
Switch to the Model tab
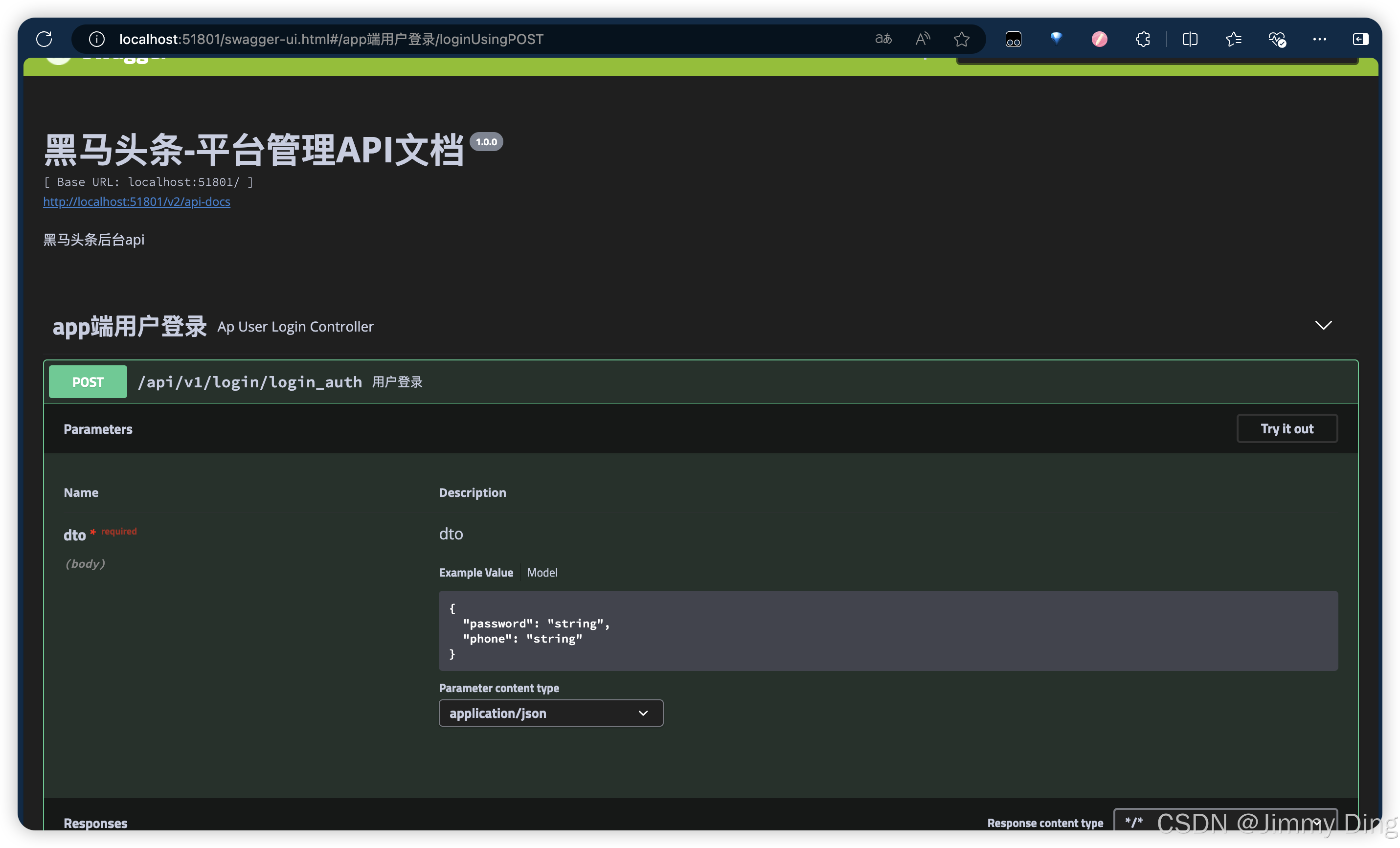click(542, 573)
